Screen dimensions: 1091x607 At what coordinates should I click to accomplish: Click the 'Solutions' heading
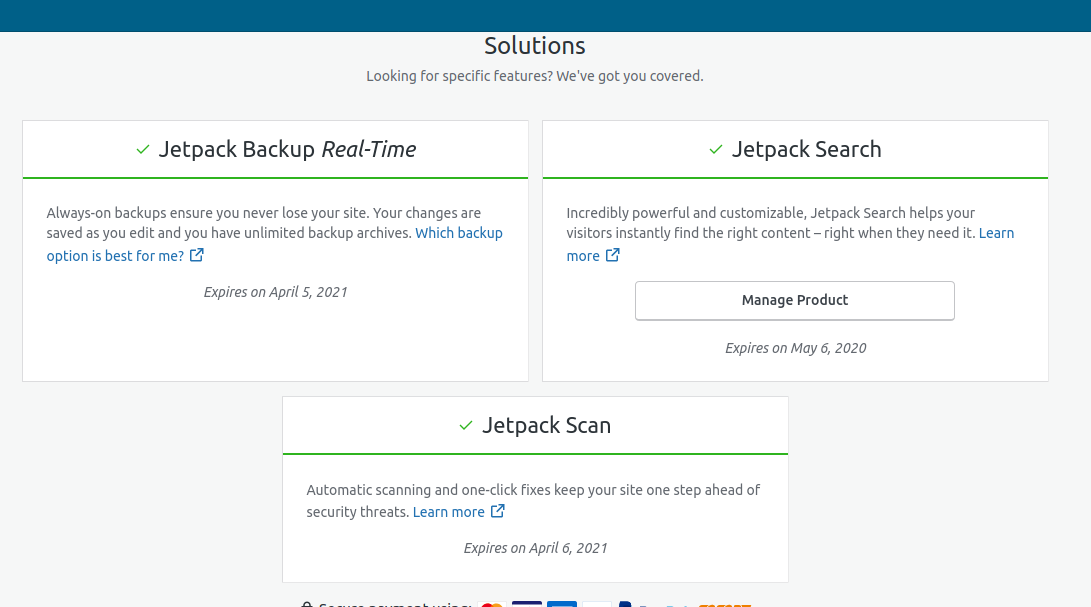(x=535, y=46)
